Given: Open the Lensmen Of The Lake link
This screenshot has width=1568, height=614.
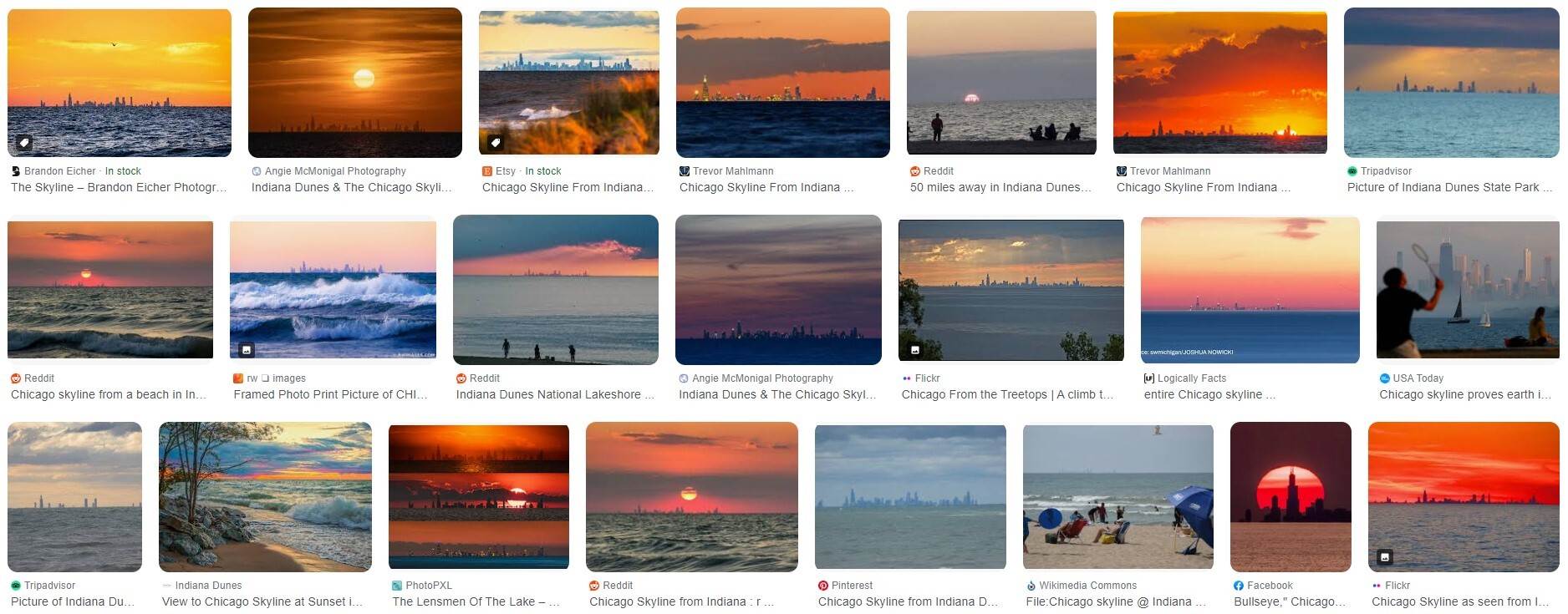Looking at the screenshot, I should pos(476,601).
